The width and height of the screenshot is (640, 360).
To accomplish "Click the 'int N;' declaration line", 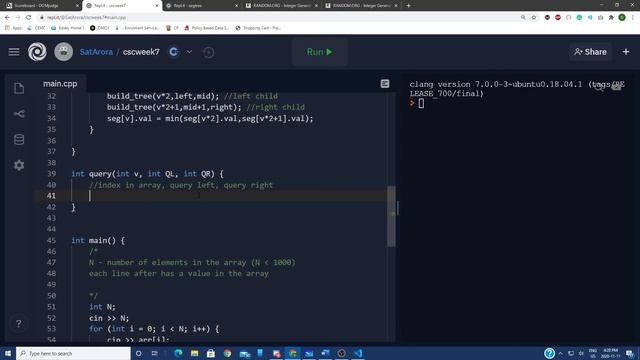I will coord(102,307).
